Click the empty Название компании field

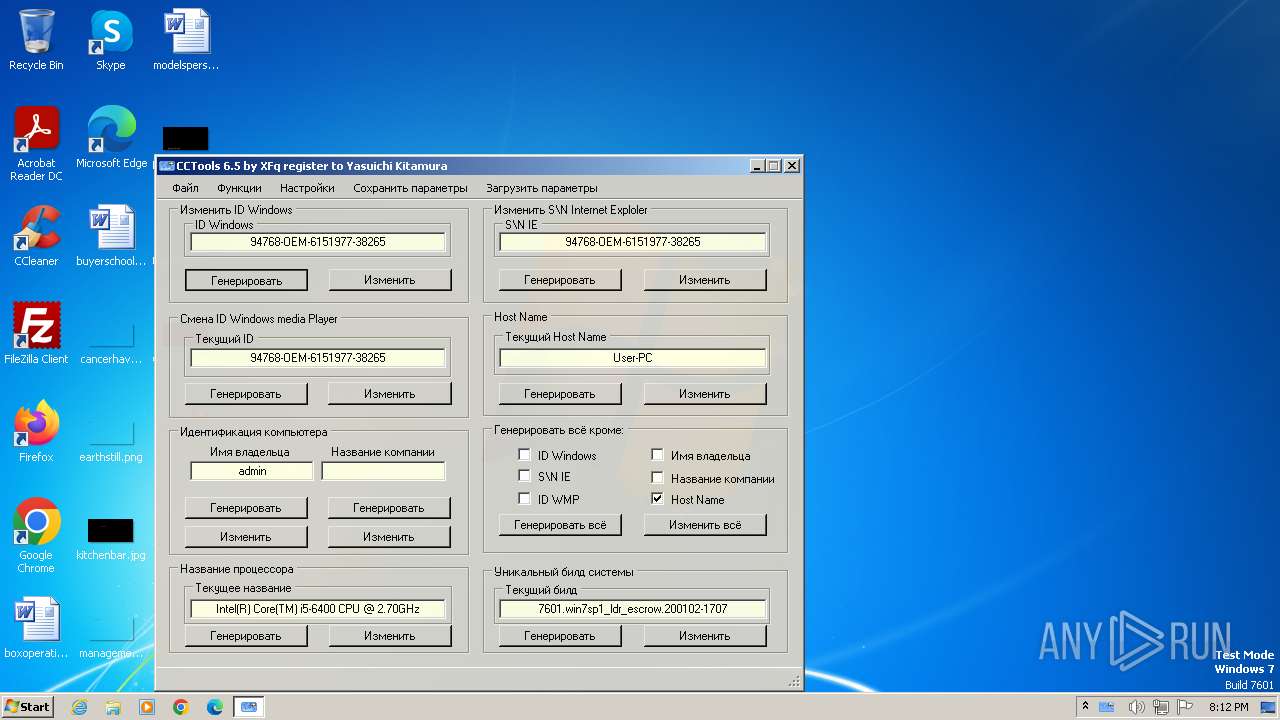[383, 471]
